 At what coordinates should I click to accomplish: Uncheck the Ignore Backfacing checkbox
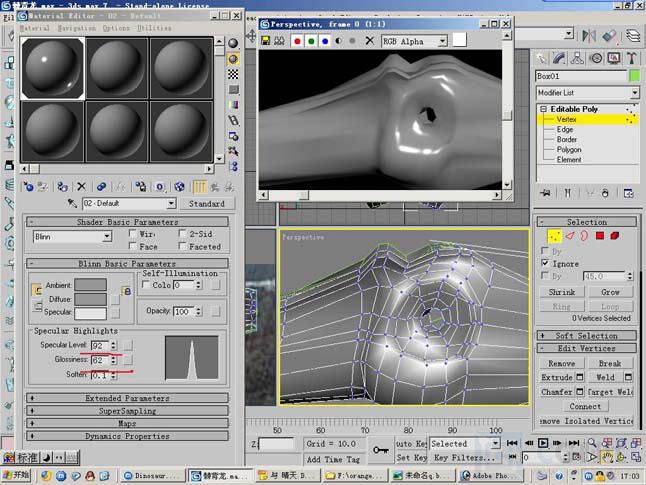pyautogui.click(x=545, y=263)
